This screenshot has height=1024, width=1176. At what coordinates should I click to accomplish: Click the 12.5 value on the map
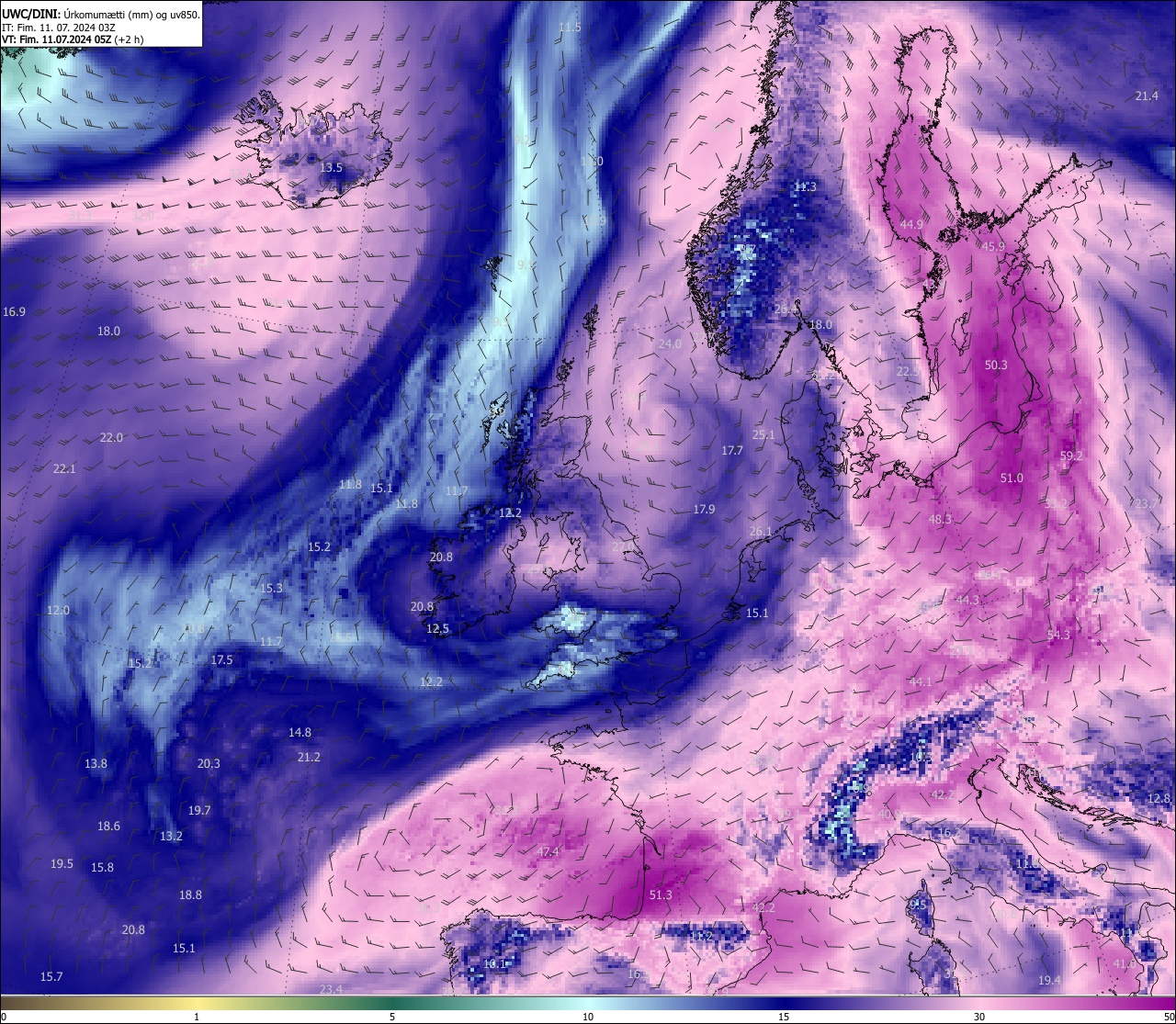point(438,629)
